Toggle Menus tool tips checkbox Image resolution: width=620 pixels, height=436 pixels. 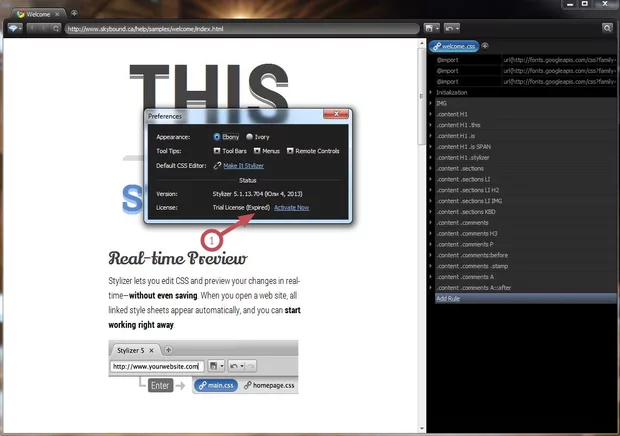pyautogui.click(x=257, y=151)
